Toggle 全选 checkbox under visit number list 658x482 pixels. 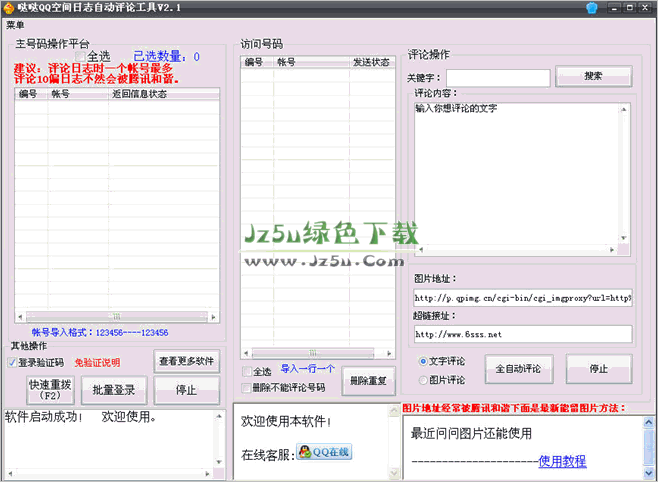[x=247, y=372]
